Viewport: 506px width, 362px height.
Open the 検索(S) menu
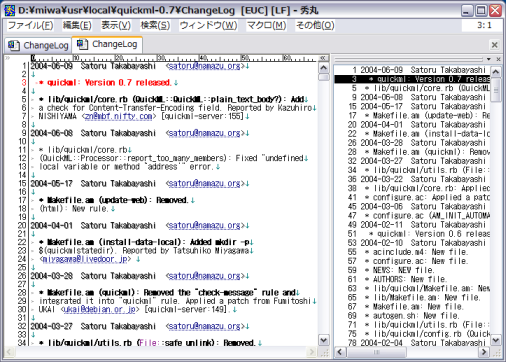coord(155,25)
